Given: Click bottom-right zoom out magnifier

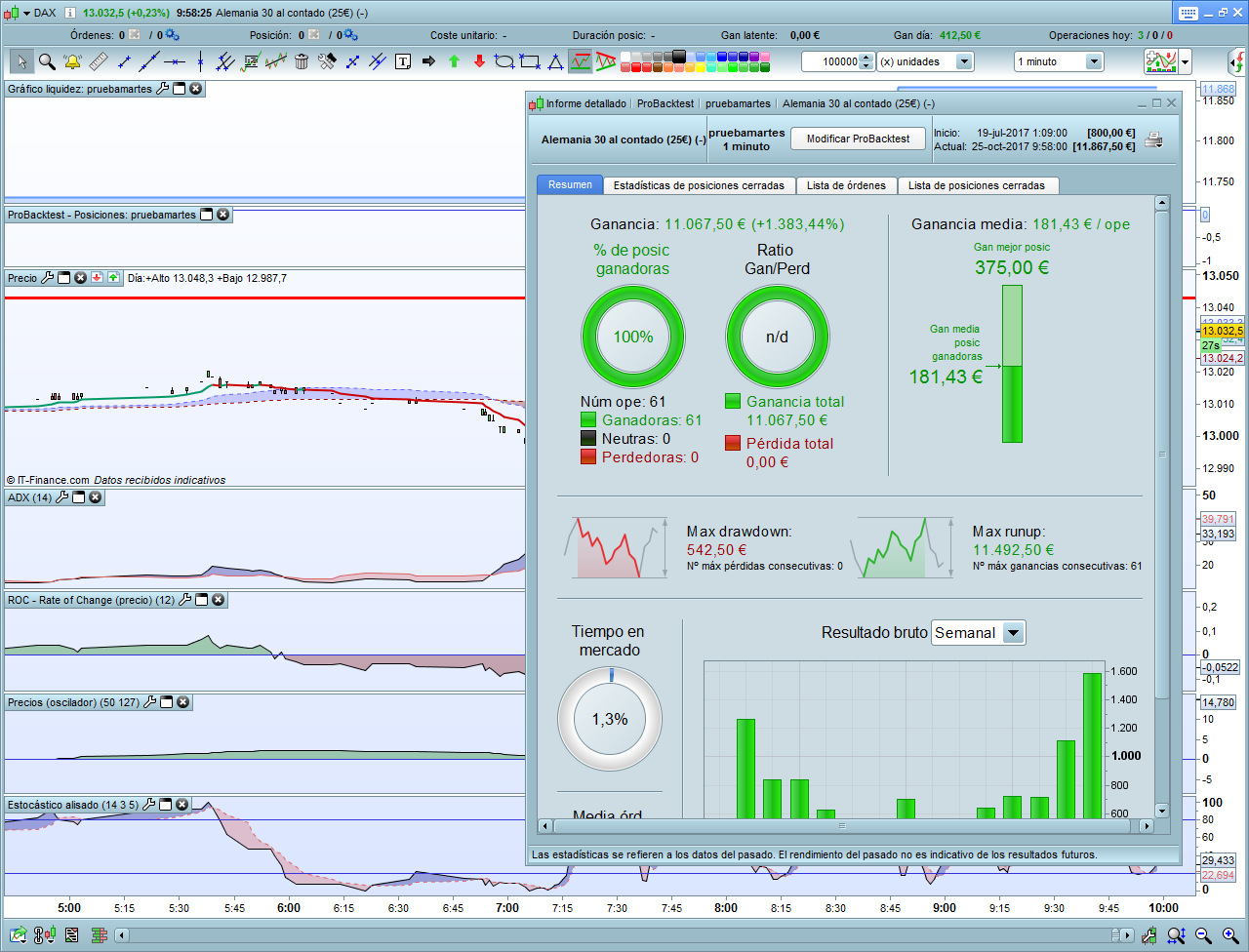Looking at the screenshot, I should point(1203,935).
